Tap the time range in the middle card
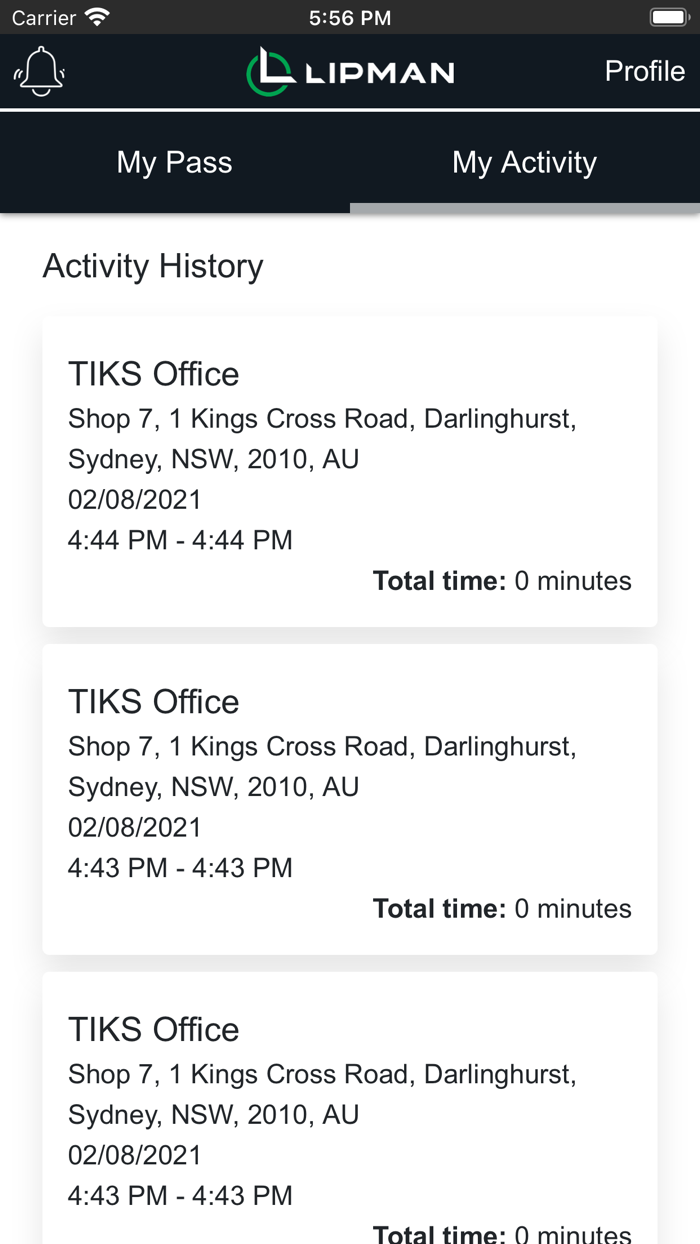 pyautogui.click(x=180, y=868)
